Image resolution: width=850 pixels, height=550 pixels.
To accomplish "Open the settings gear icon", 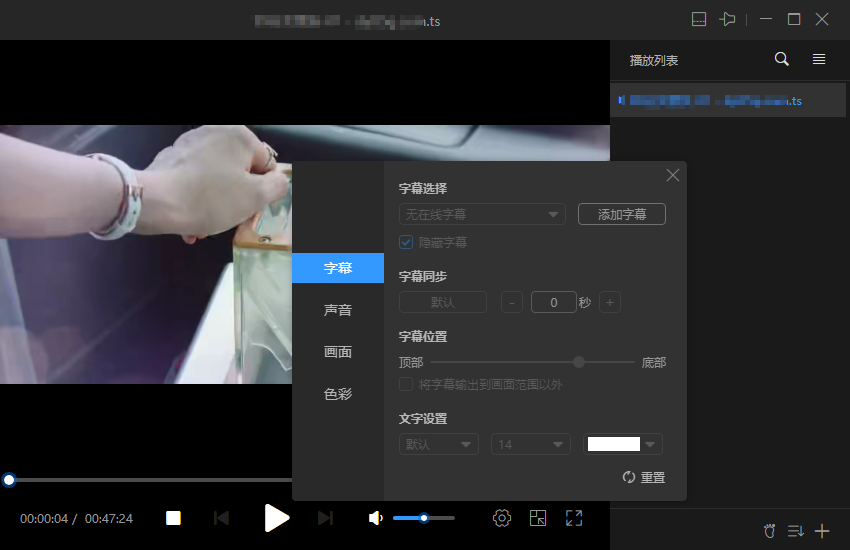I will [501, 518].
